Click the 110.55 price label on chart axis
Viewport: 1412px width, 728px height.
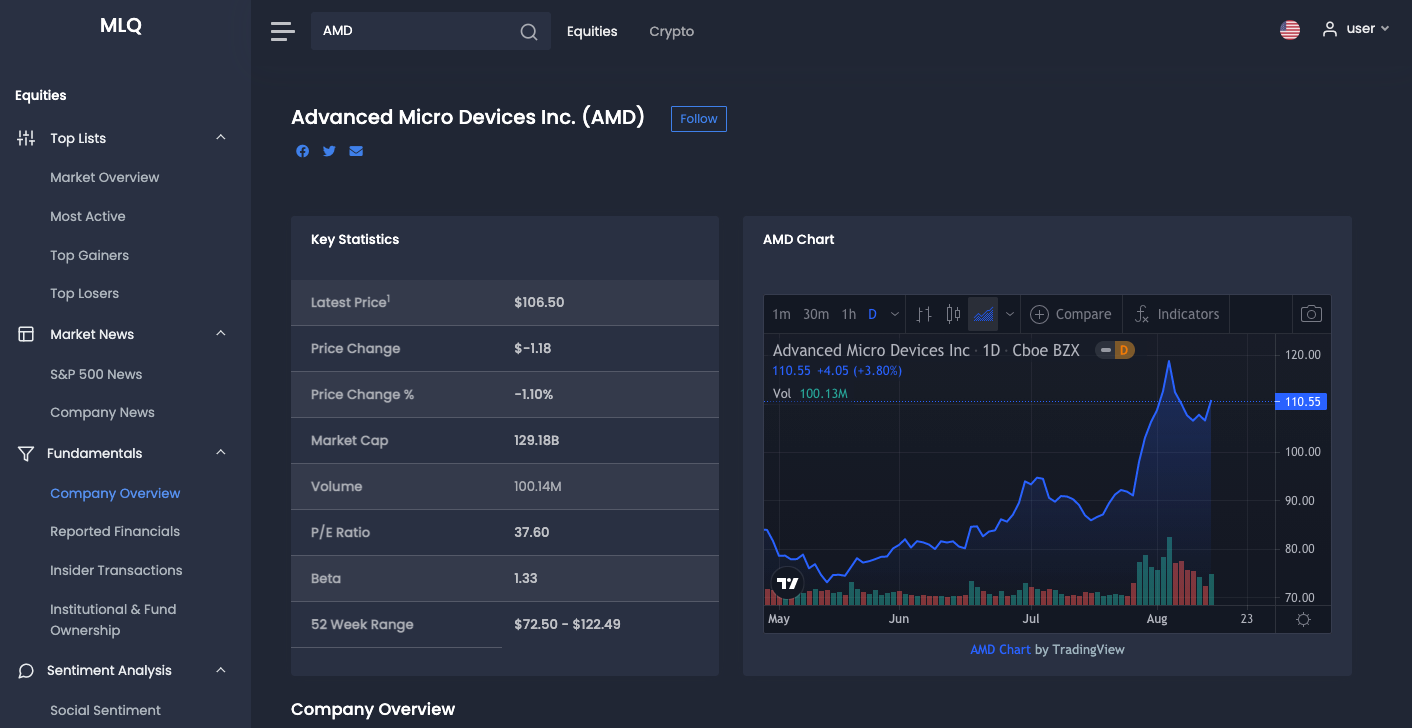click(x=1301, y=402)
